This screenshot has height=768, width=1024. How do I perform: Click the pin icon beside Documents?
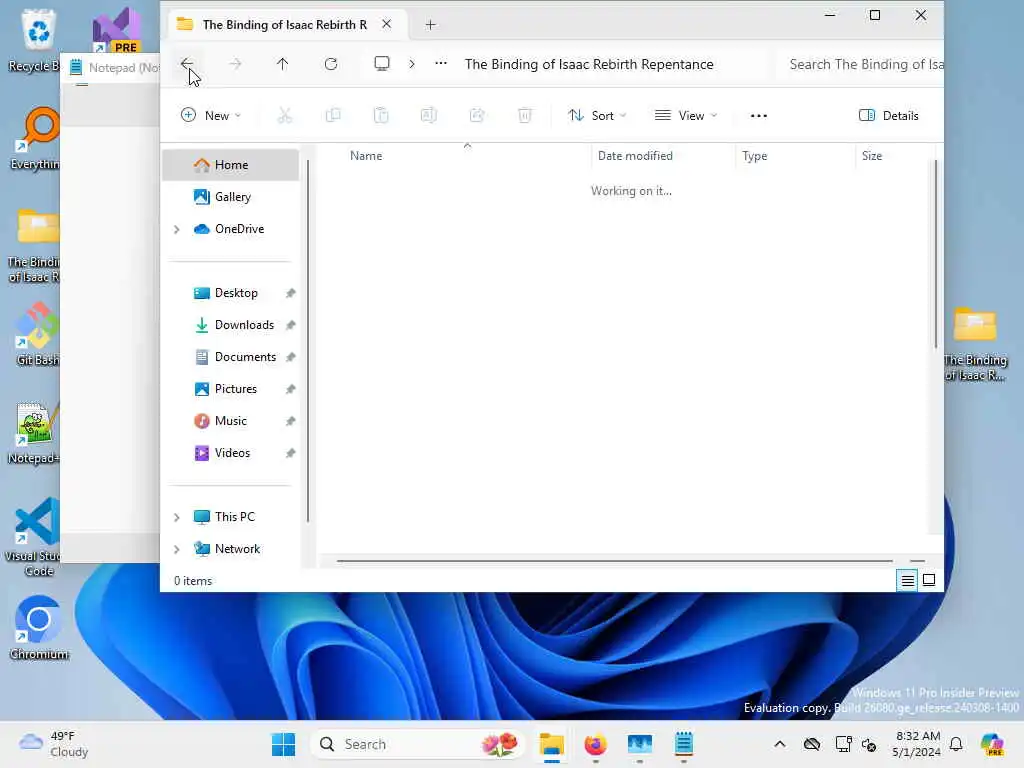[291, 357]
